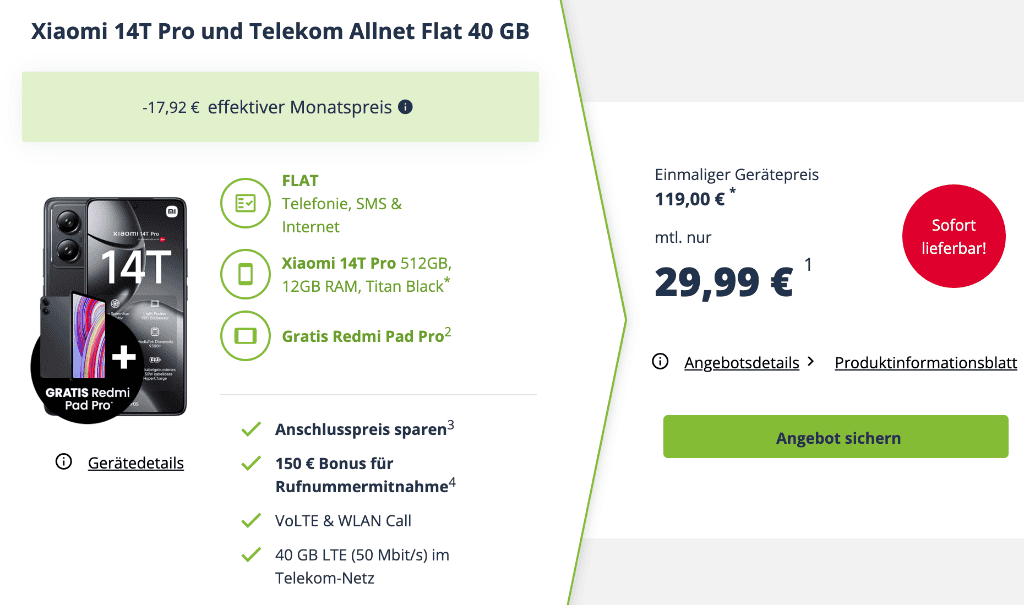
Task: Open the Angebotsdetails link
Action: (x=741, y=363)
